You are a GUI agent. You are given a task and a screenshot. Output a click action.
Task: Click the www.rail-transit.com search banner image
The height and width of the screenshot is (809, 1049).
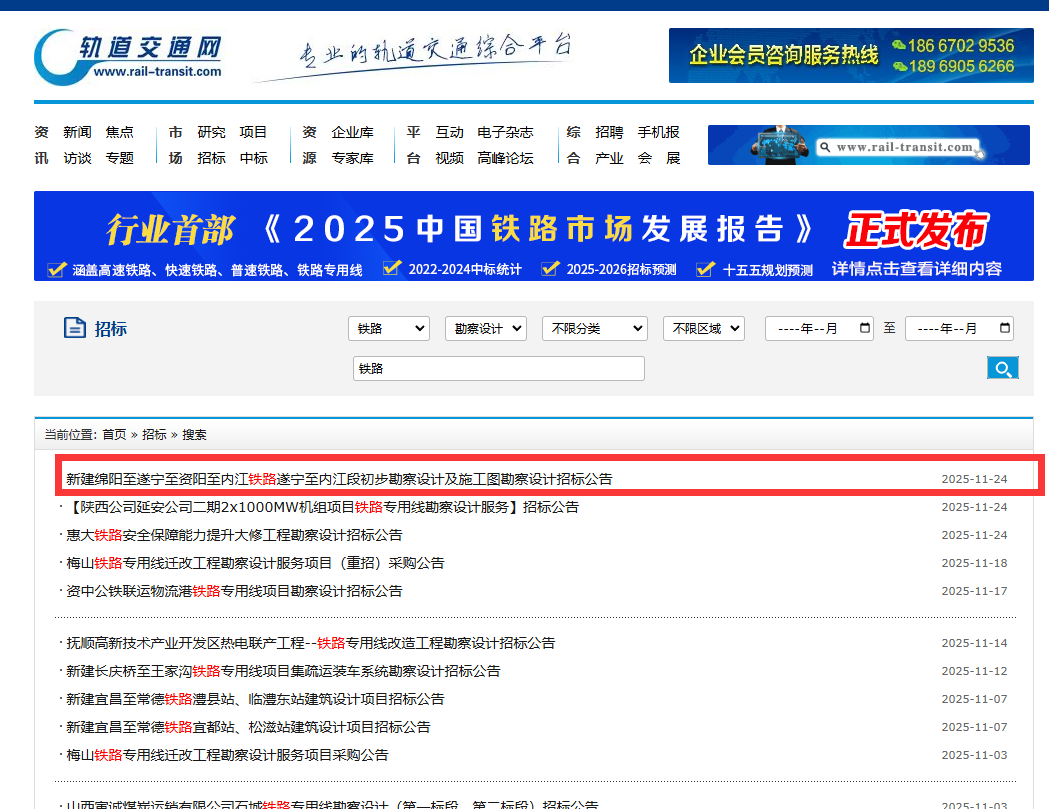[x=868, y=145]
